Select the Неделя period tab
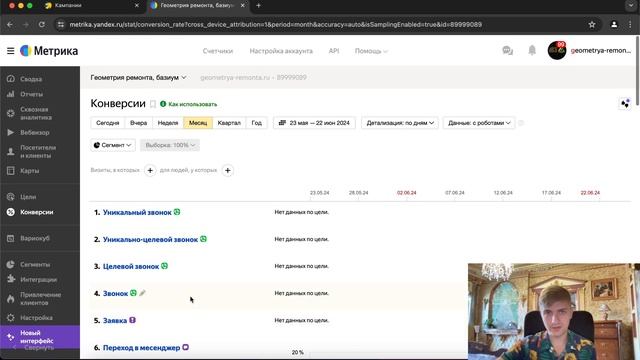640x360 pixels. (x=168, y=123)
